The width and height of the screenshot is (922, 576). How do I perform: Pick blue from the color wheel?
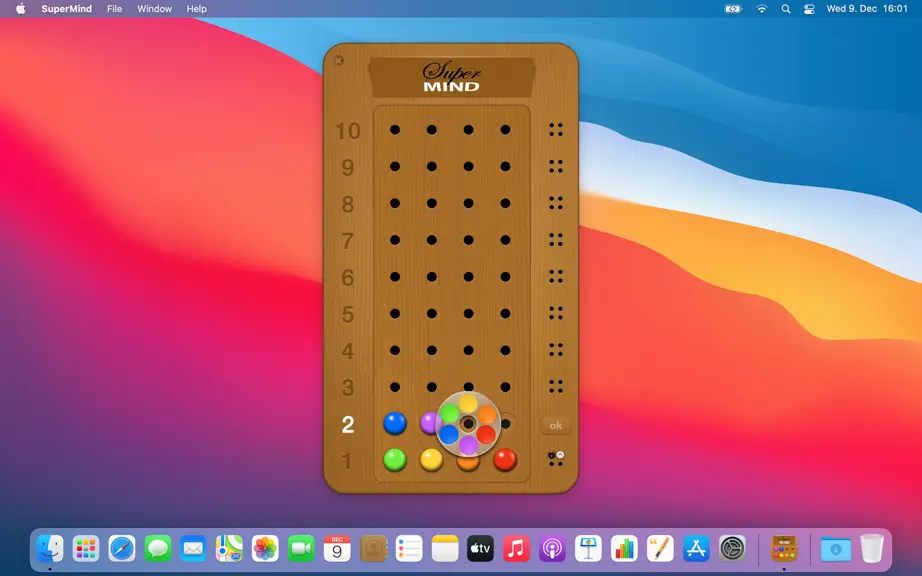[x=449, y=434]
